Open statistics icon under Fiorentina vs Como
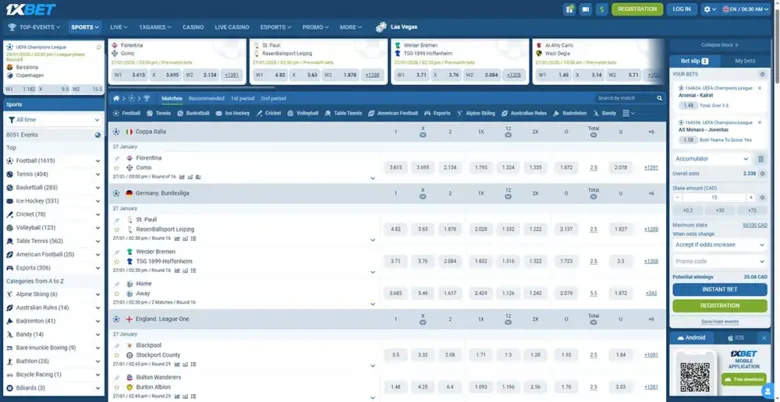 coord(182,177)
